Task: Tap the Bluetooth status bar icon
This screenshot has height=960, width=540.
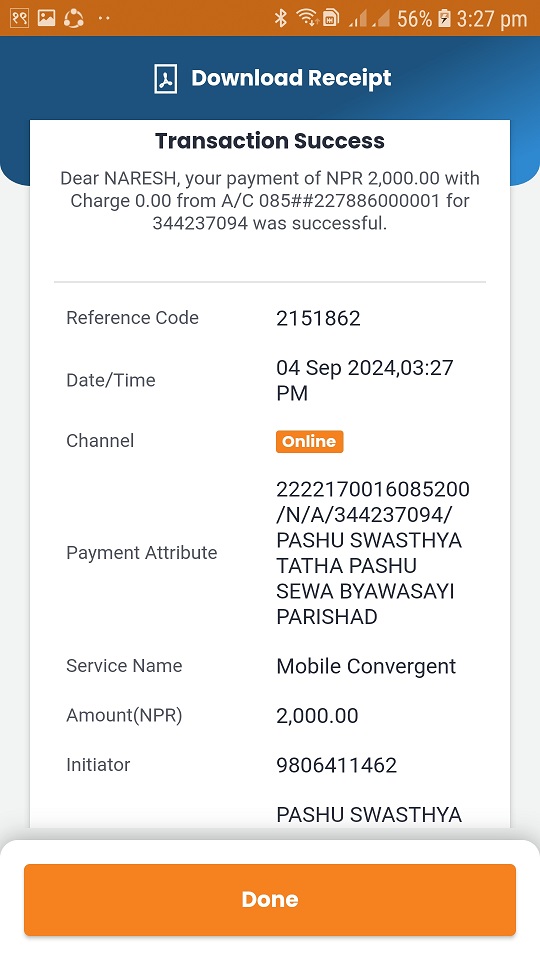Action: (x=280, y=18)
